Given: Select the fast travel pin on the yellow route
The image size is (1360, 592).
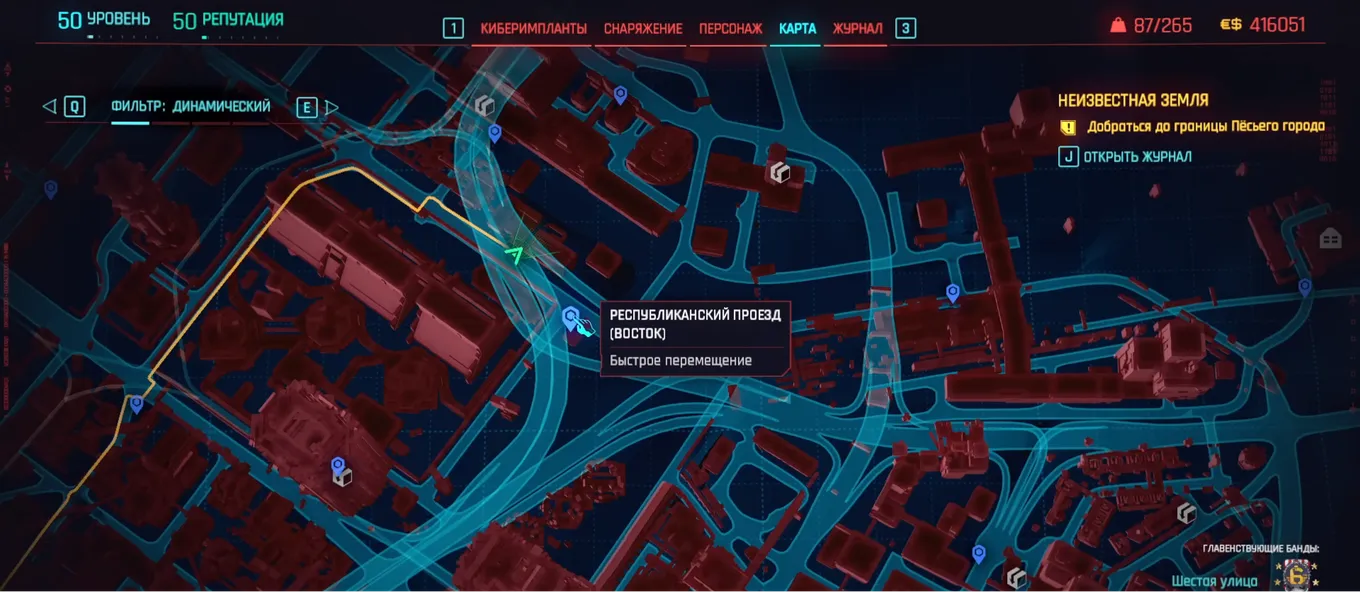Looking at the screenshot, I should tap(136, 404).
